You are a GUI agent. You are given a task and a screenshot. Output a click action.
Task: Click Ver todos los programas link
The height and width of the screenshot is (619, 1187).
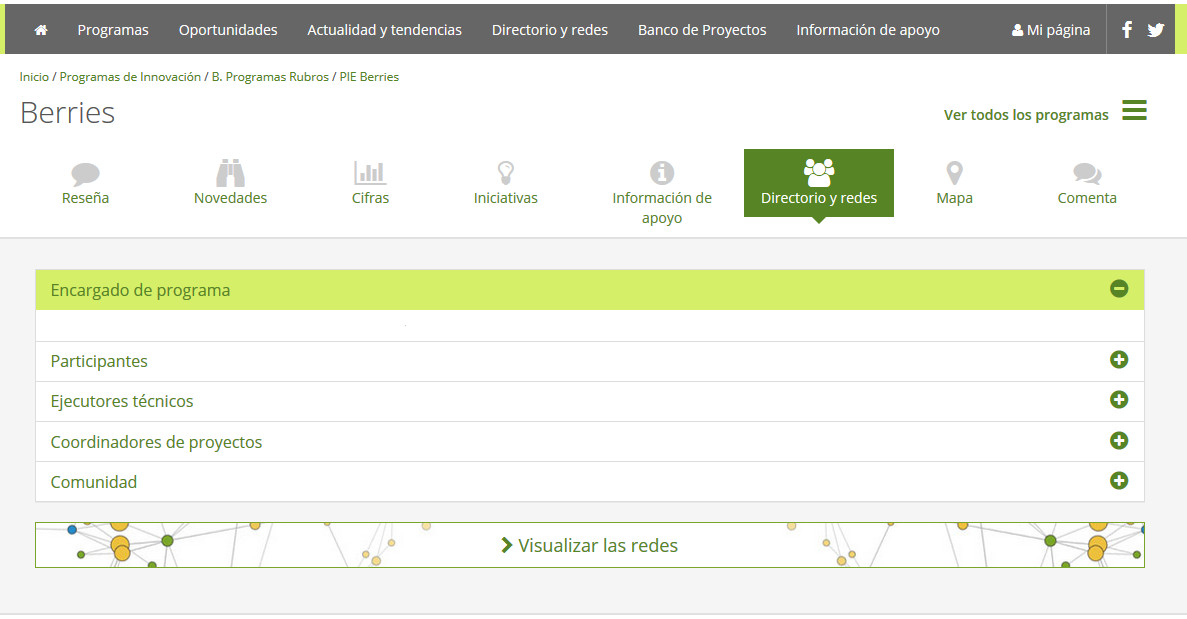[1026, 115]
